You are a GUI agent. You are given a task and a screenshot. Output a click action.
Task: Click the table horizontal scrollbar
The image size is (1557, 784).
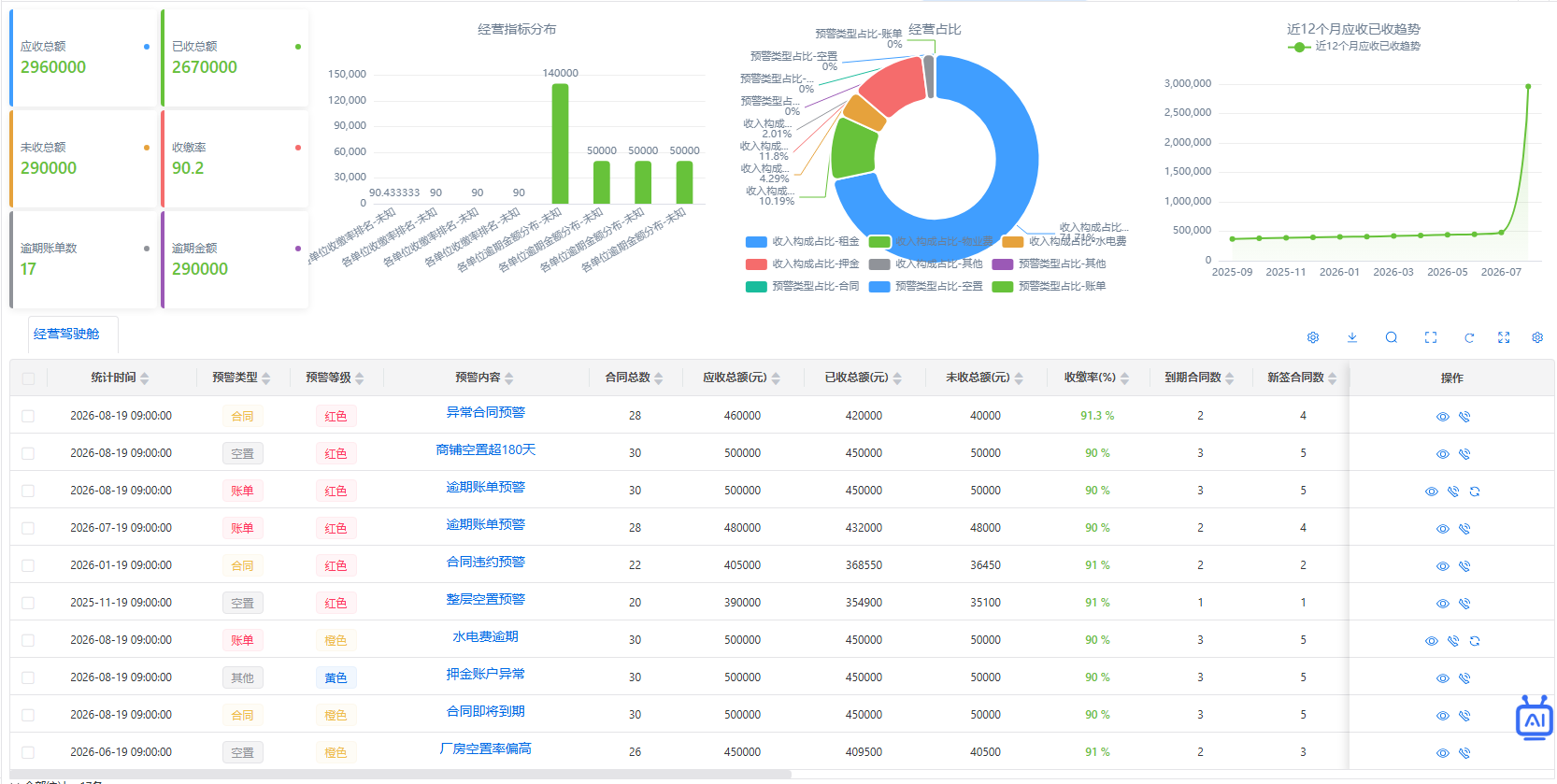click(x=400, y=774)
